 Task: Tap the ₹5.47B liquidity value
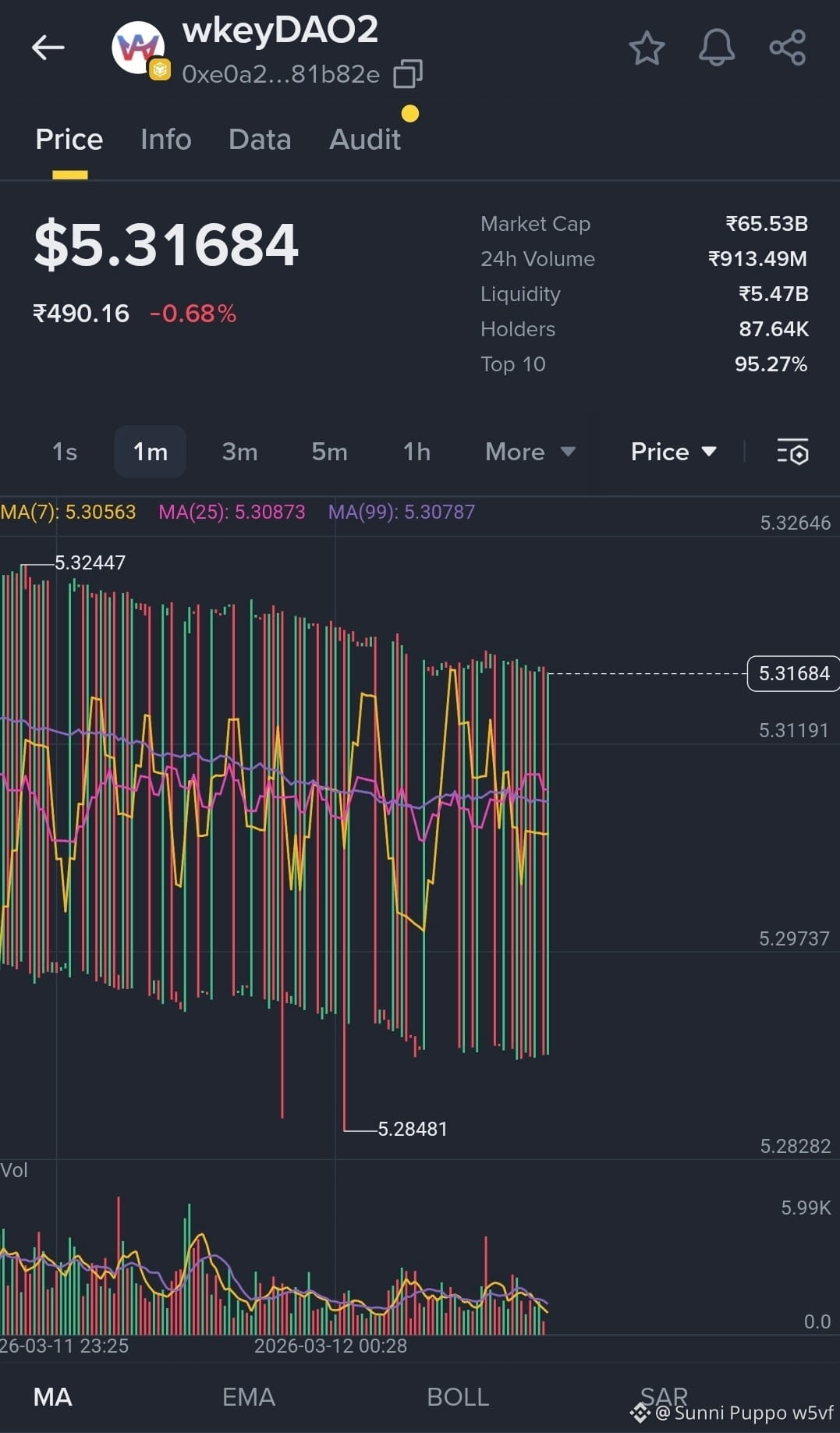(774, 294)
